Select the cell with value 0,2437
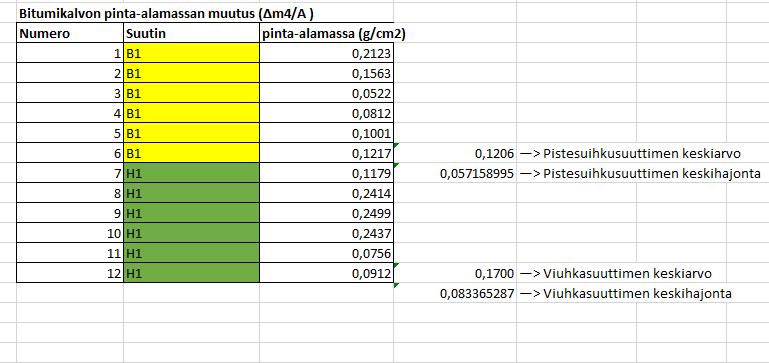The width and height of the screenshot is (769, 363). (x=327, y=233)
